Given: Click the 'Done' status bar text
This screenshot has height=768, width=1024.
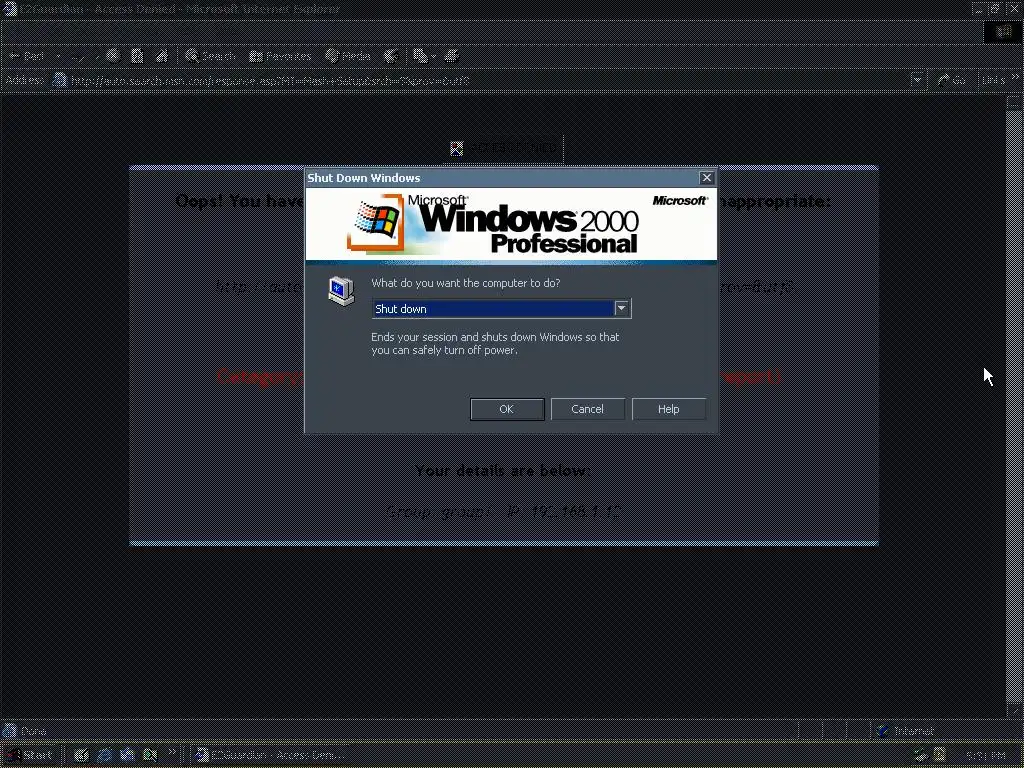Looking at the screenshot, I should [33, 731].
